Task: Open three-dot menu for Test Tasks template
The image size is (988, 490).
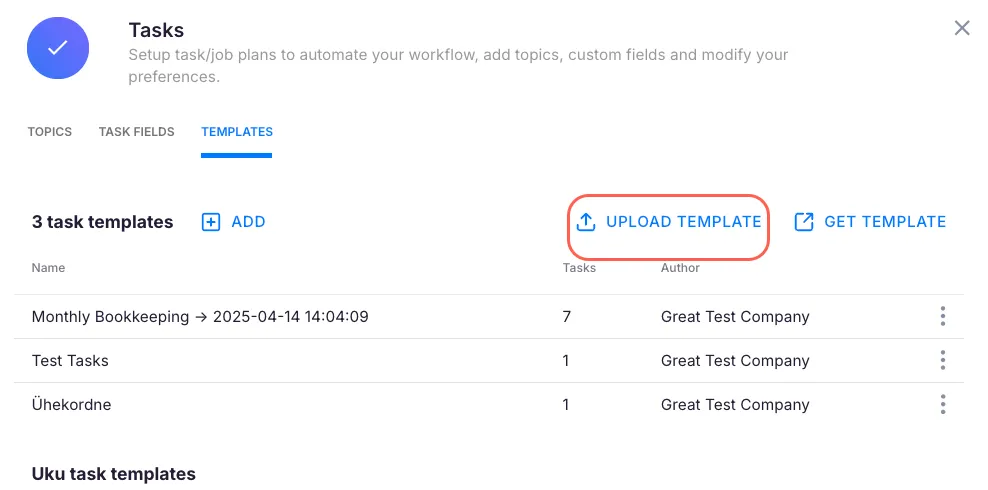Action: (942, 361)
